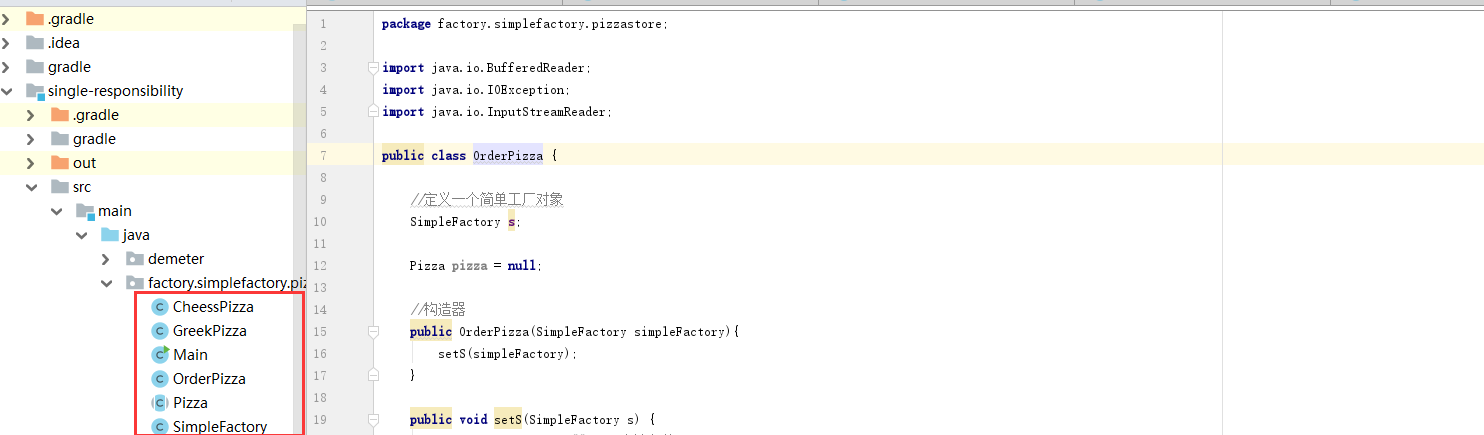This screenshot has width=1484, height=435.
Task: Click the CheessPizza class icon
Action: [x=159, y=307]
